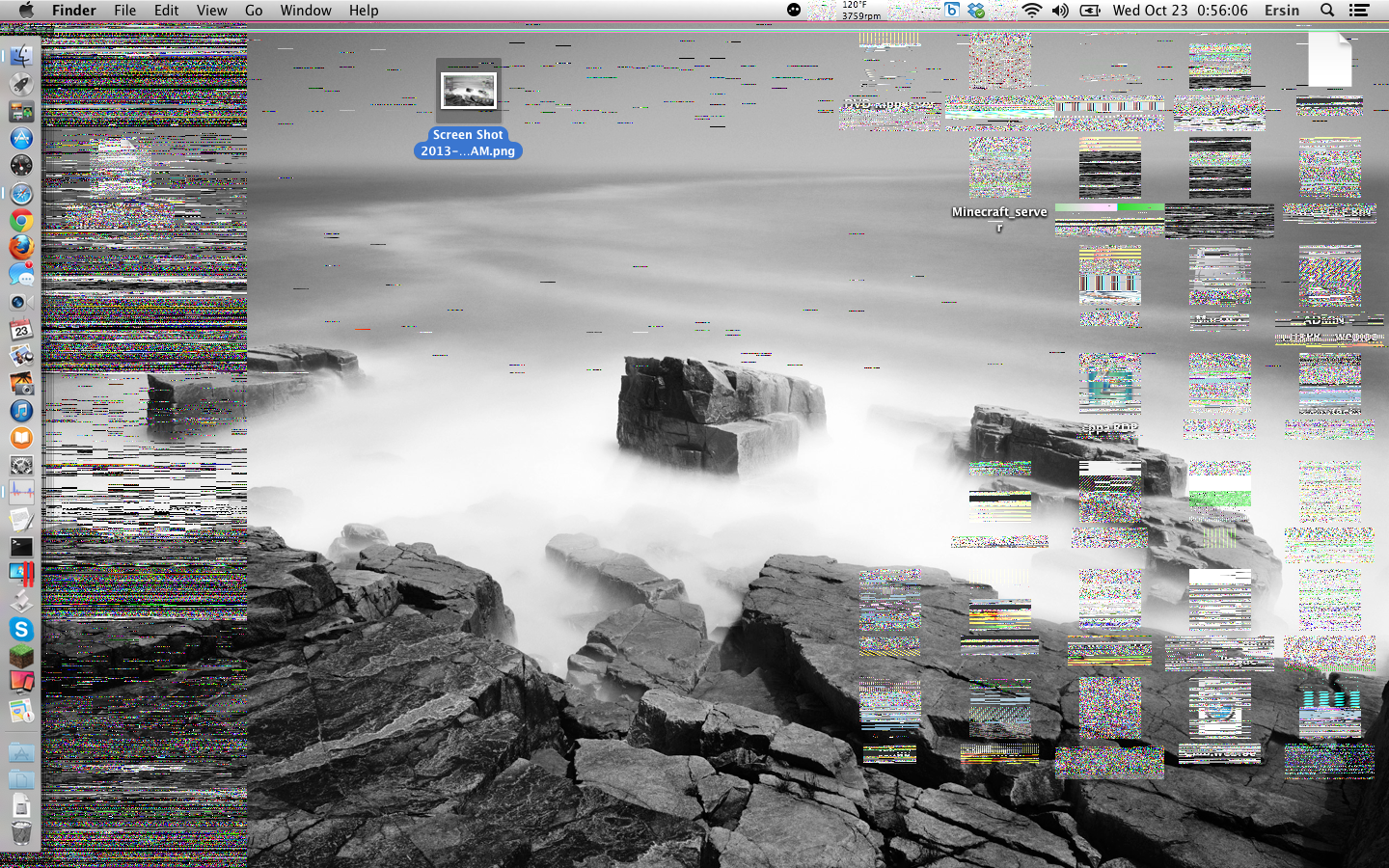Click the Dropbox menu bar icon
Image resolution: width=1389 pixels, height=868 pixels.
click(977, 11)
